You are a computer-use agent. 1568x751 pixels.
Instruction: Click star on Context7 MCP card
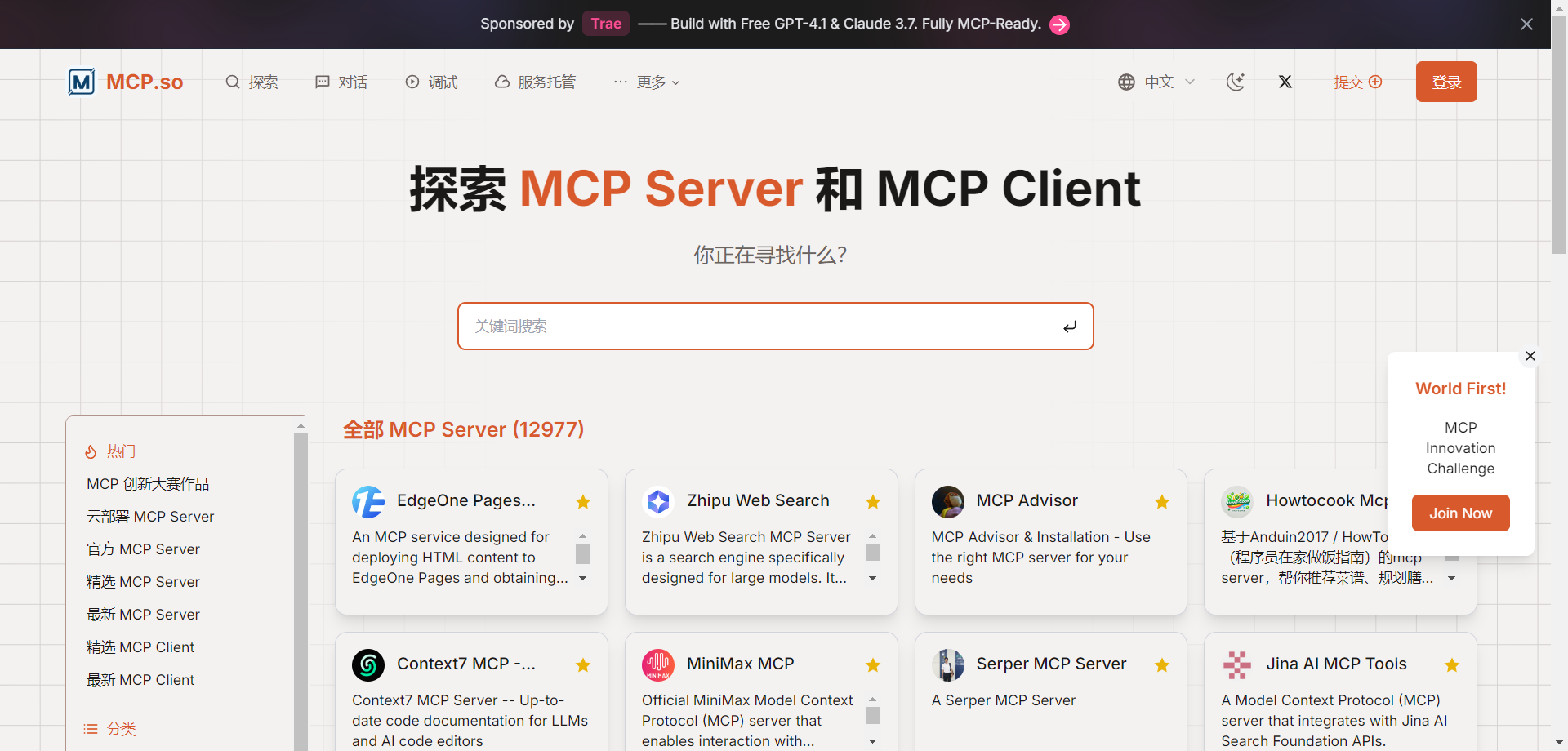pyautogui.click(x=583, y=665)
